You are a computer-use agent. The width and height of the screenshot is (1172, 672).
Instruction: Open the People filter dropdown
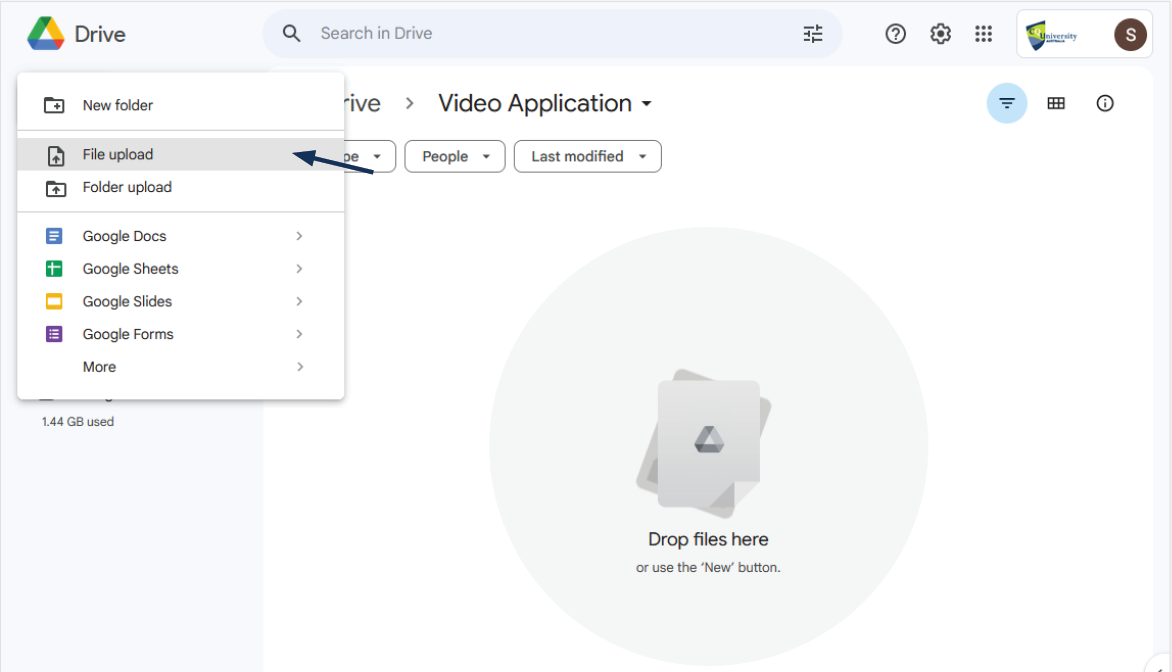click(455, 156)
